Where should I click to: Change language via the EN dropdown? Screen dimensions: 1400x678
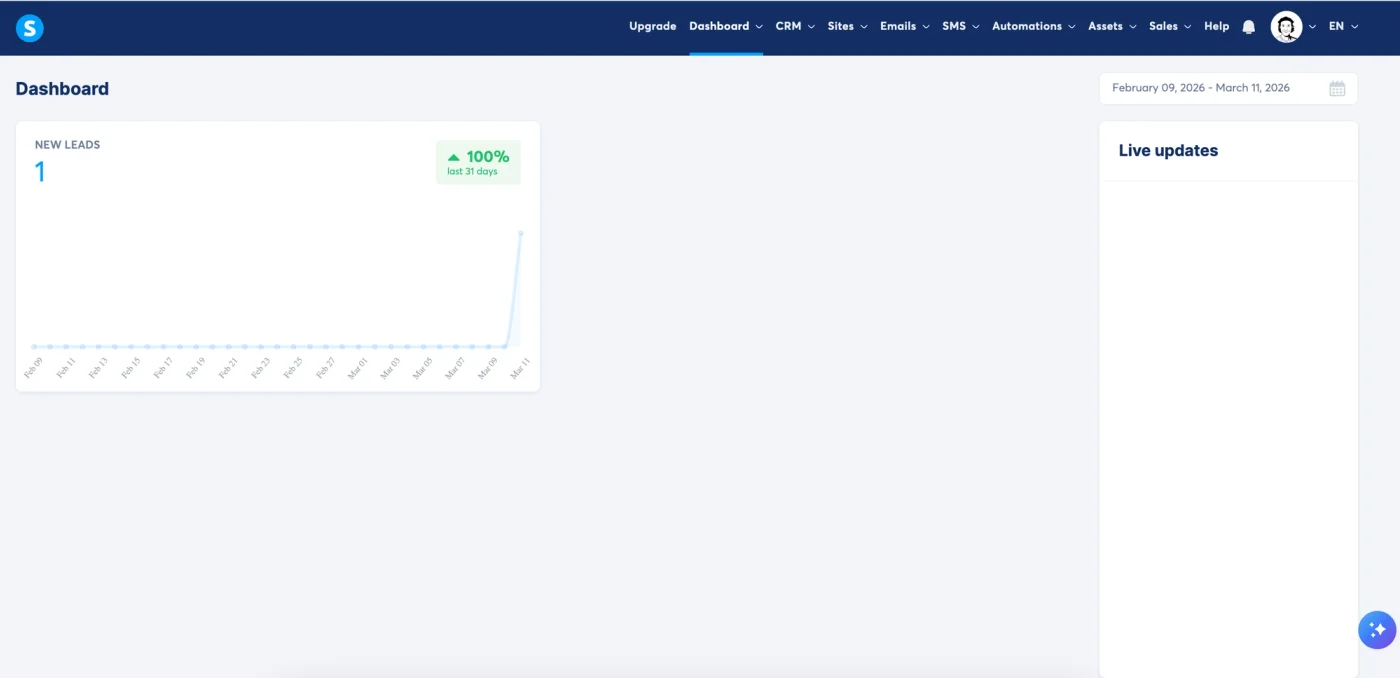(1343, 26)
